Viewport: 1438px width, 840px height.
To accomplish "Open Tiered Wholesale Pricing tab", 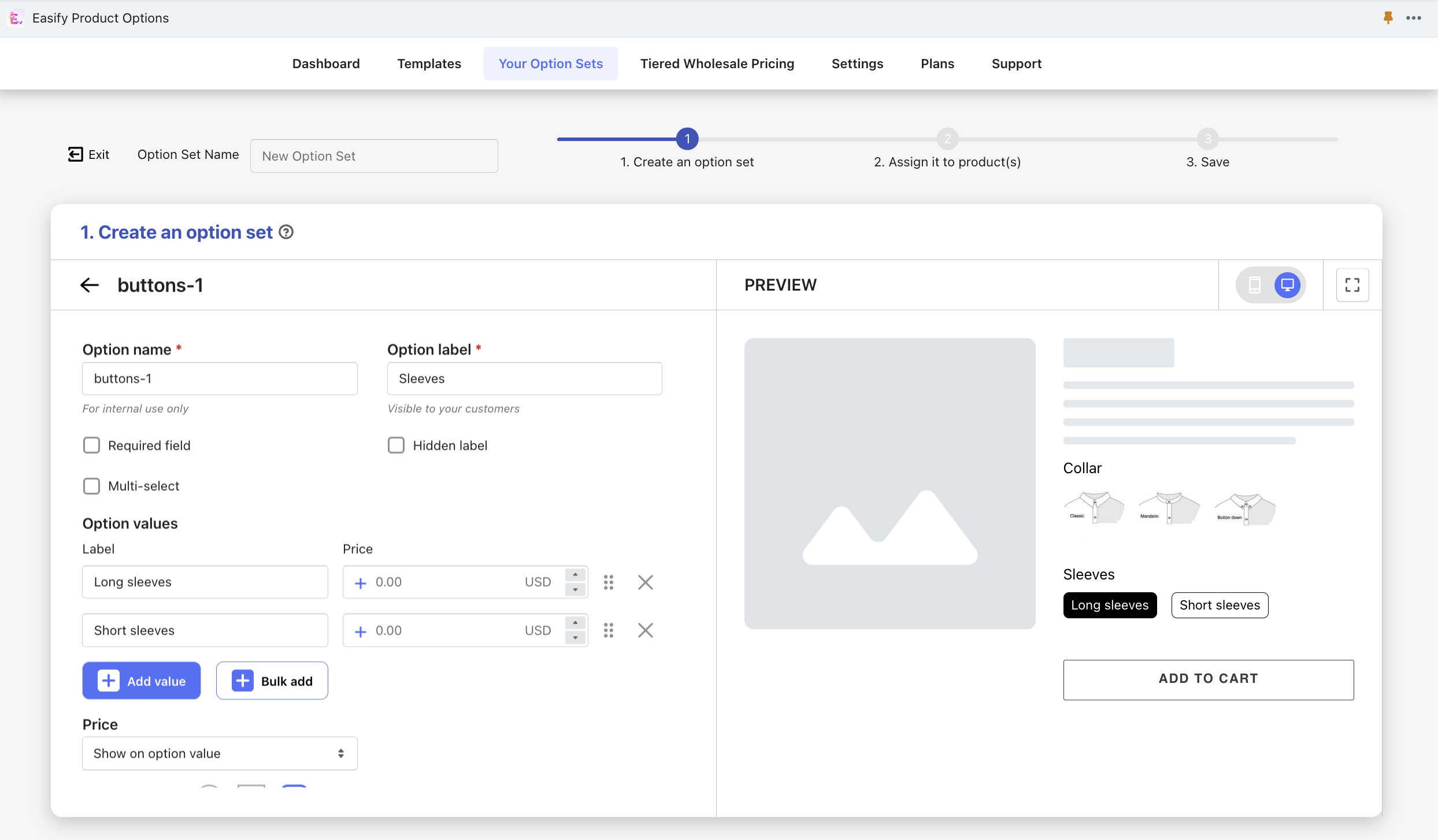I will coord(717,64).
